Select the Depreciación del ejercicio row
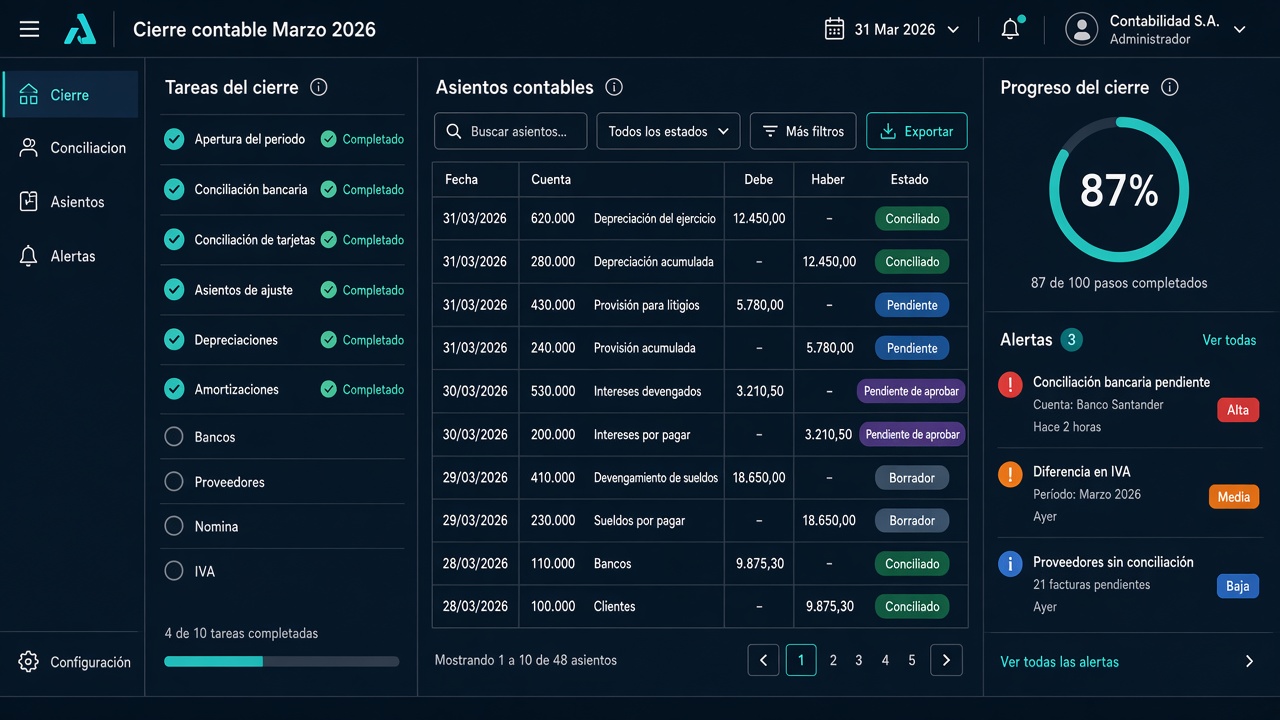 [700, 218]
